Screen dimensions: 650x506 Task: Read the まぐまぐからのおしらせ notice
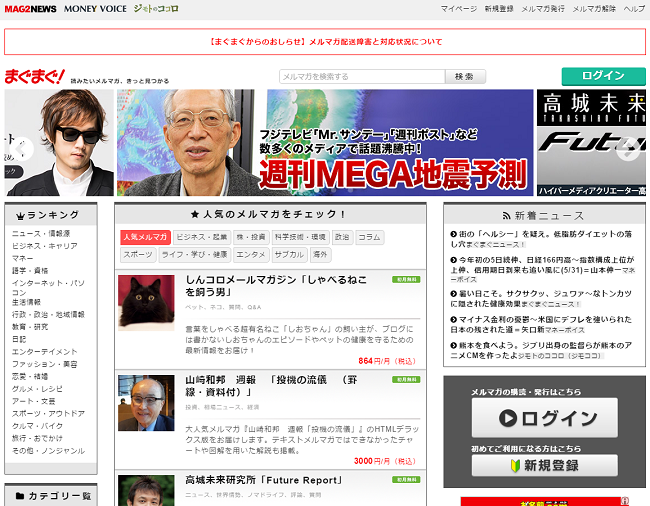tap(325, 42)
